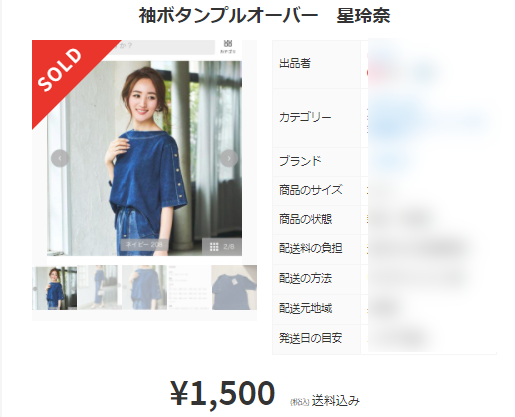The width and height of the screenshot is (515, 417).
Task: Select the fourth thumbnail with size chart
Action: click(x=189, y=287)
